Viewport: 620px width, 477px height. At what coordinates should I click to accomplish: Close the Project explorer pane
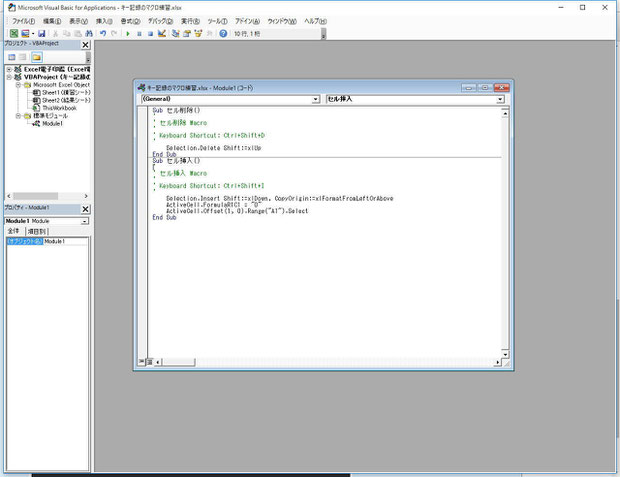tap(85, 45)
